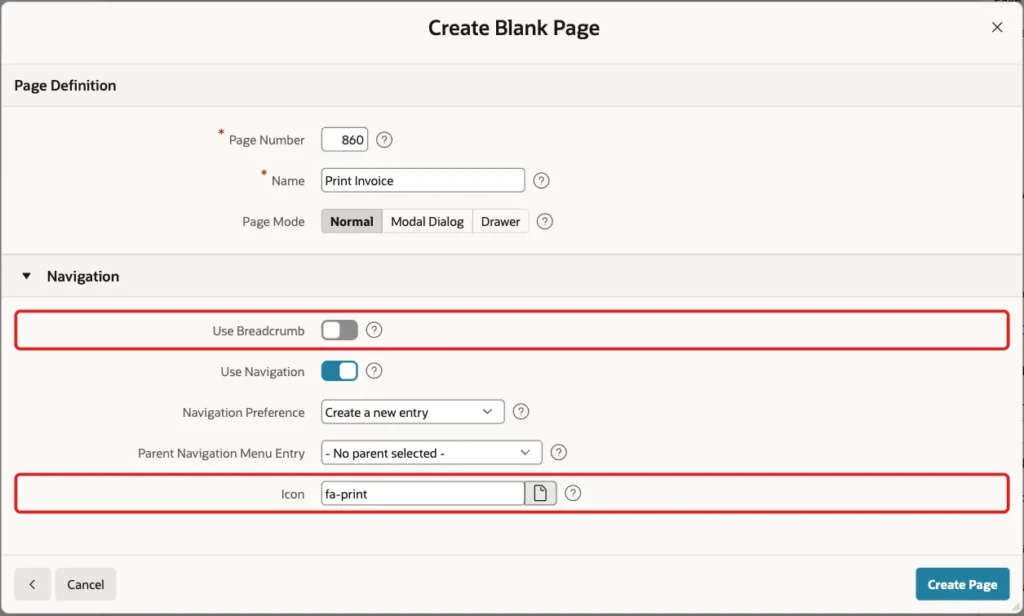Image resolution: width=1024 pixels, height=616 pixels.
Task: Select Modal Dialog page mode
Action: click(x=427, y=221)
